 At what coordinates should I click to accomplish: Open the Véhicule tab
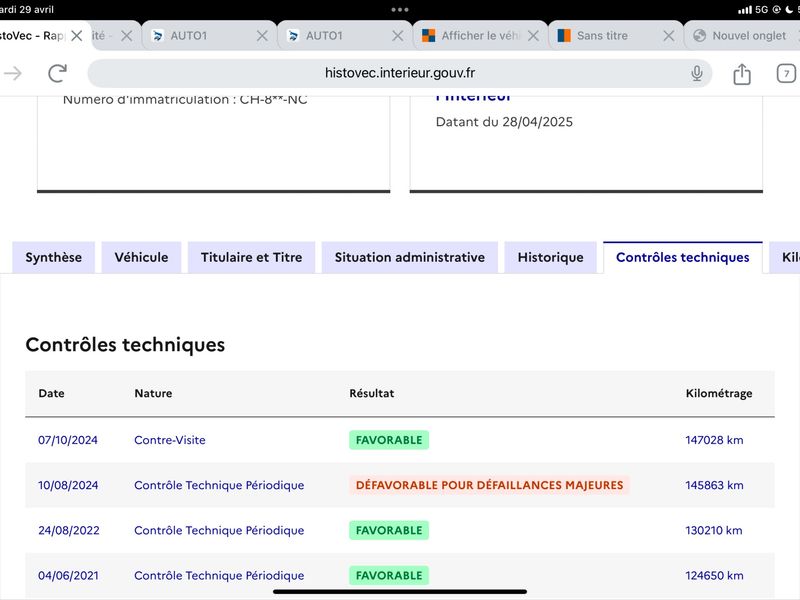141,257
